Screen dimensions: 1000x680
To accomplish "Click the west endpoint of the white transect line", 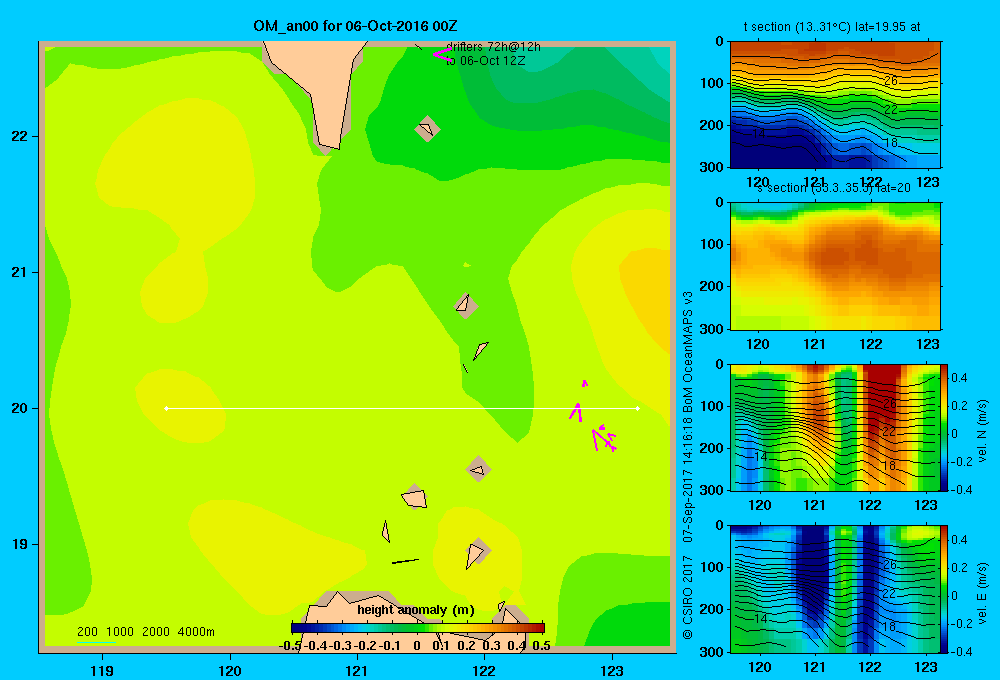I will point(166,408).
